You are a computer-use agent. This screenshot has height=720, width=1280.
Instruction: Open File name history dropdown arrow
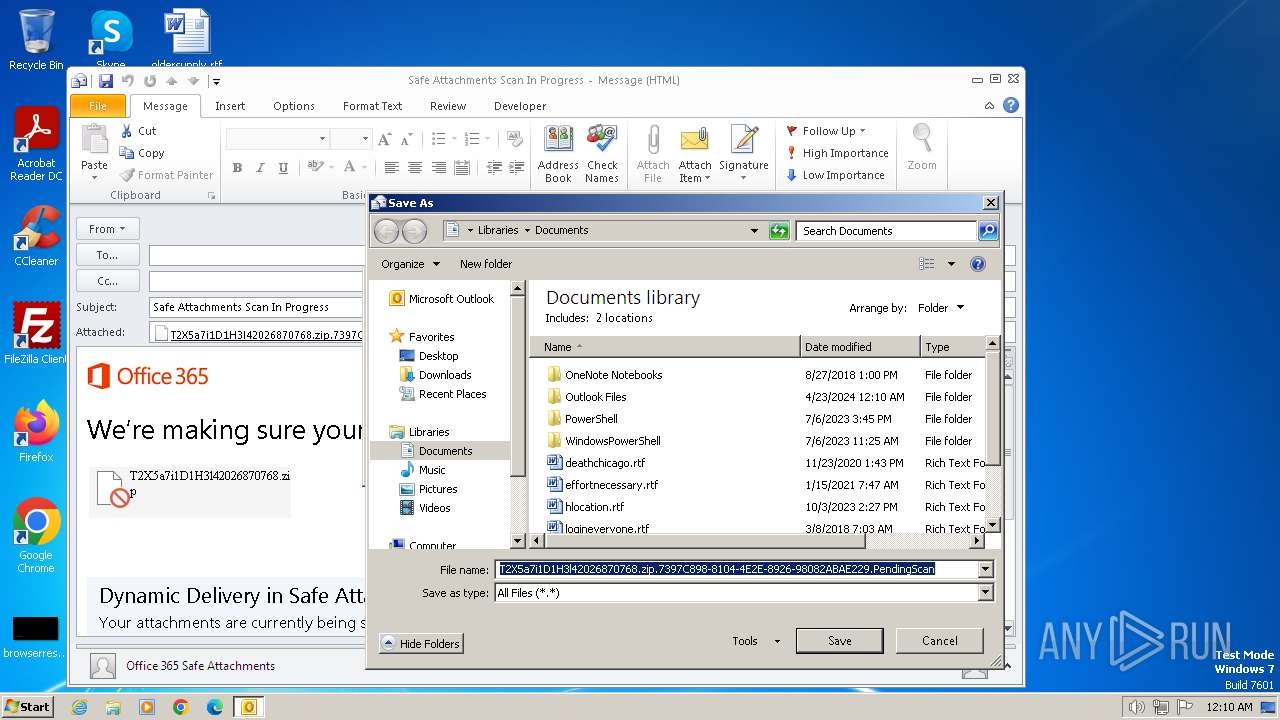point(985,569)
